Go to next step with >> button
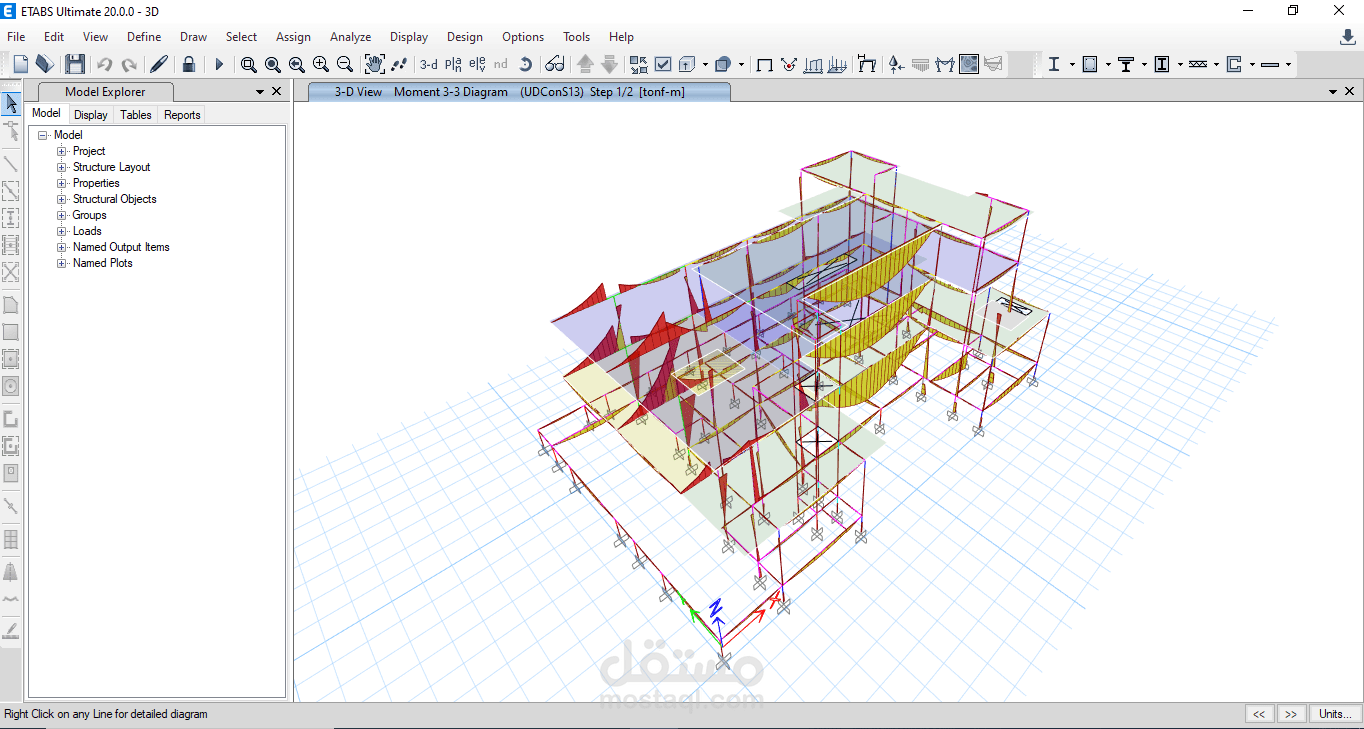This screenshot has height=729, width=1364. pos(1291,714)
